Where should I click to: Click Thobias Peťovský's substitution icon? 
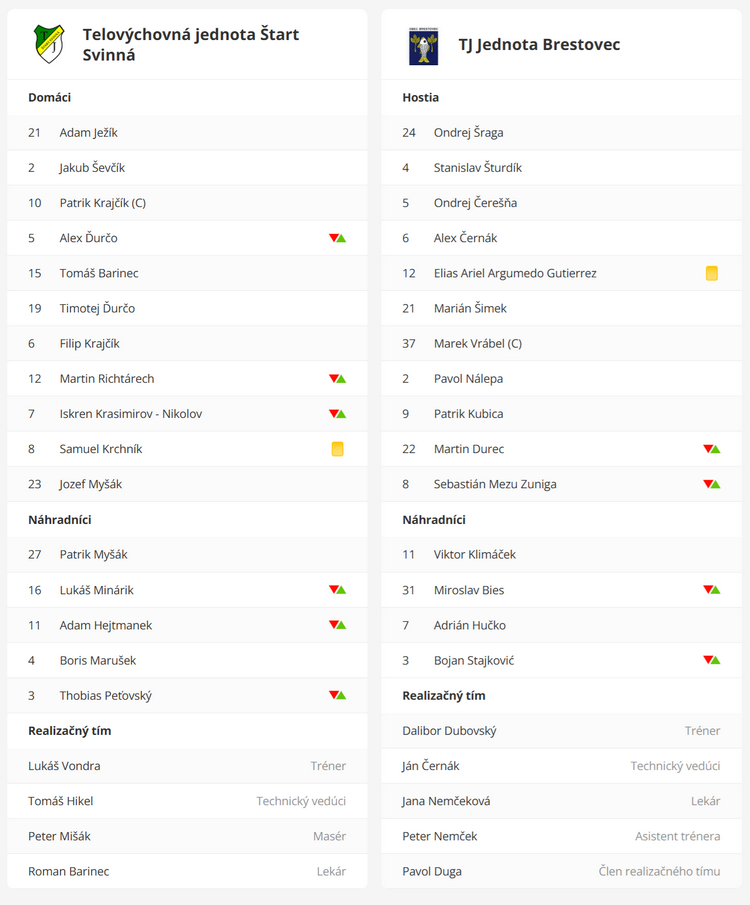pos(337,695)
